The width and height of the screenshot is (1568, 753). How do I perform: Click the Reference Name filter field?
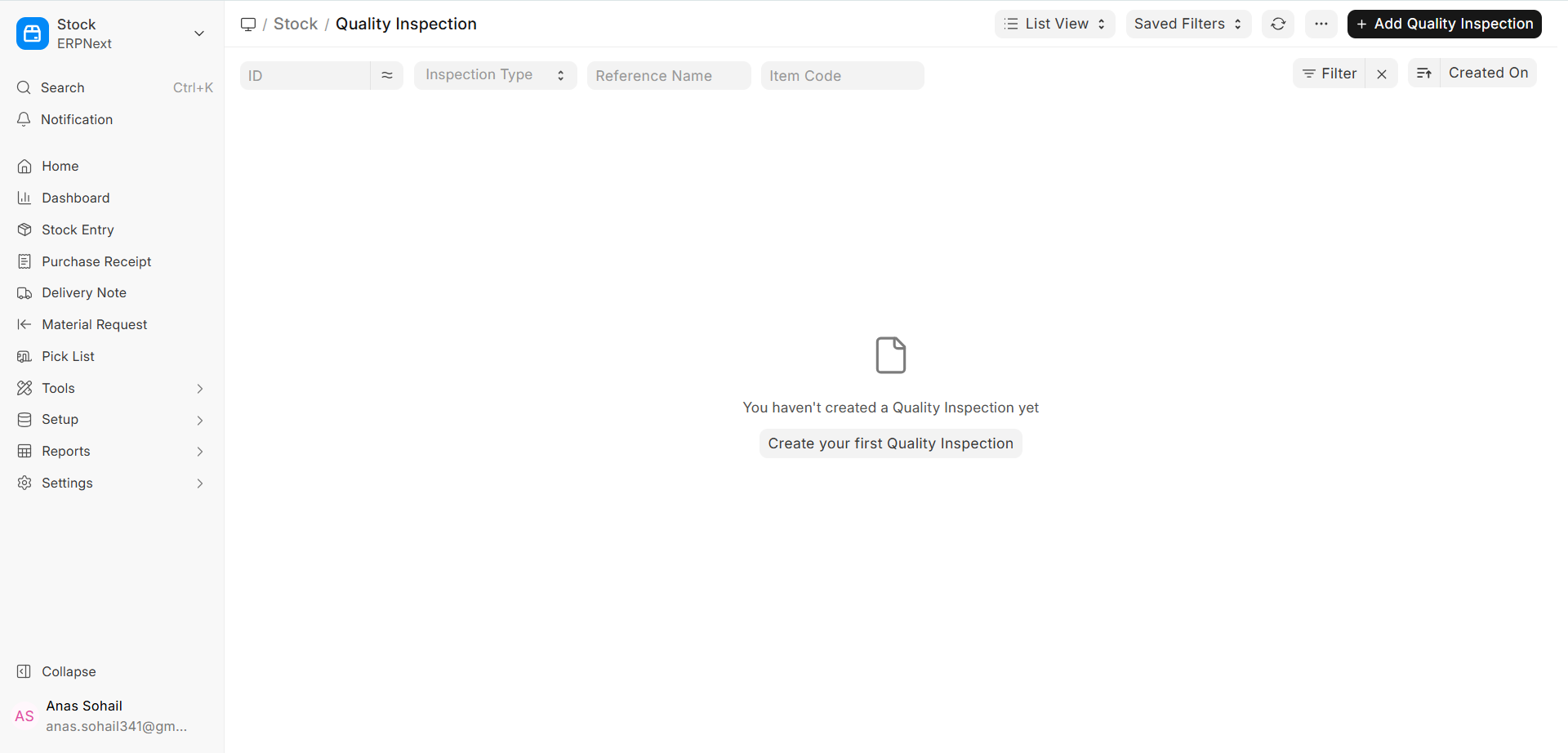668,76
